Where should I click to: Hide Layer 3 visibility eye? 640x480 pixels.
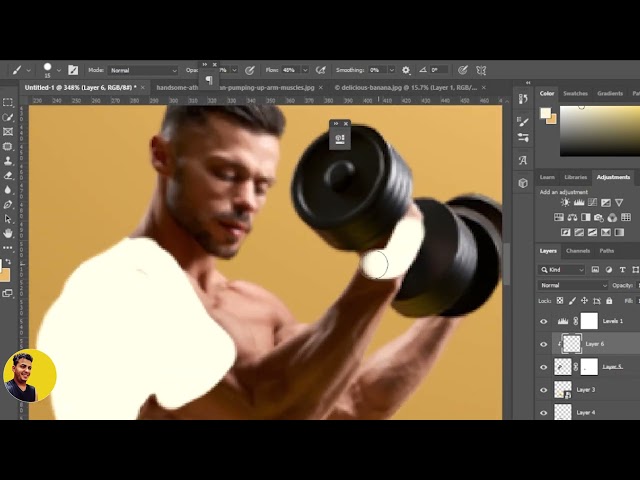tap(544, 390)
